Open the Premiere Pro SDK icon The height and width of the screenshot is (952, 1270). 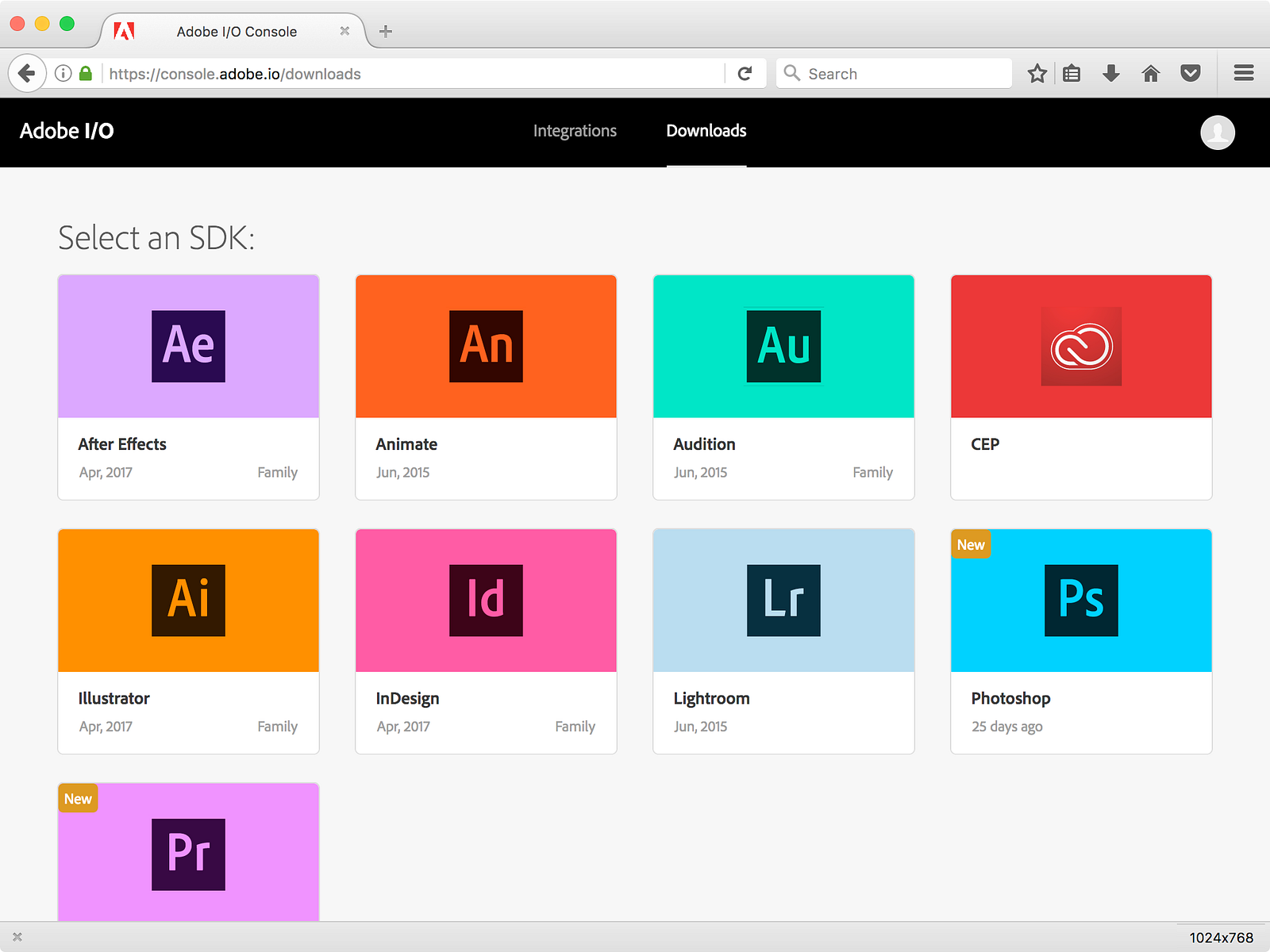click(188, 854)
